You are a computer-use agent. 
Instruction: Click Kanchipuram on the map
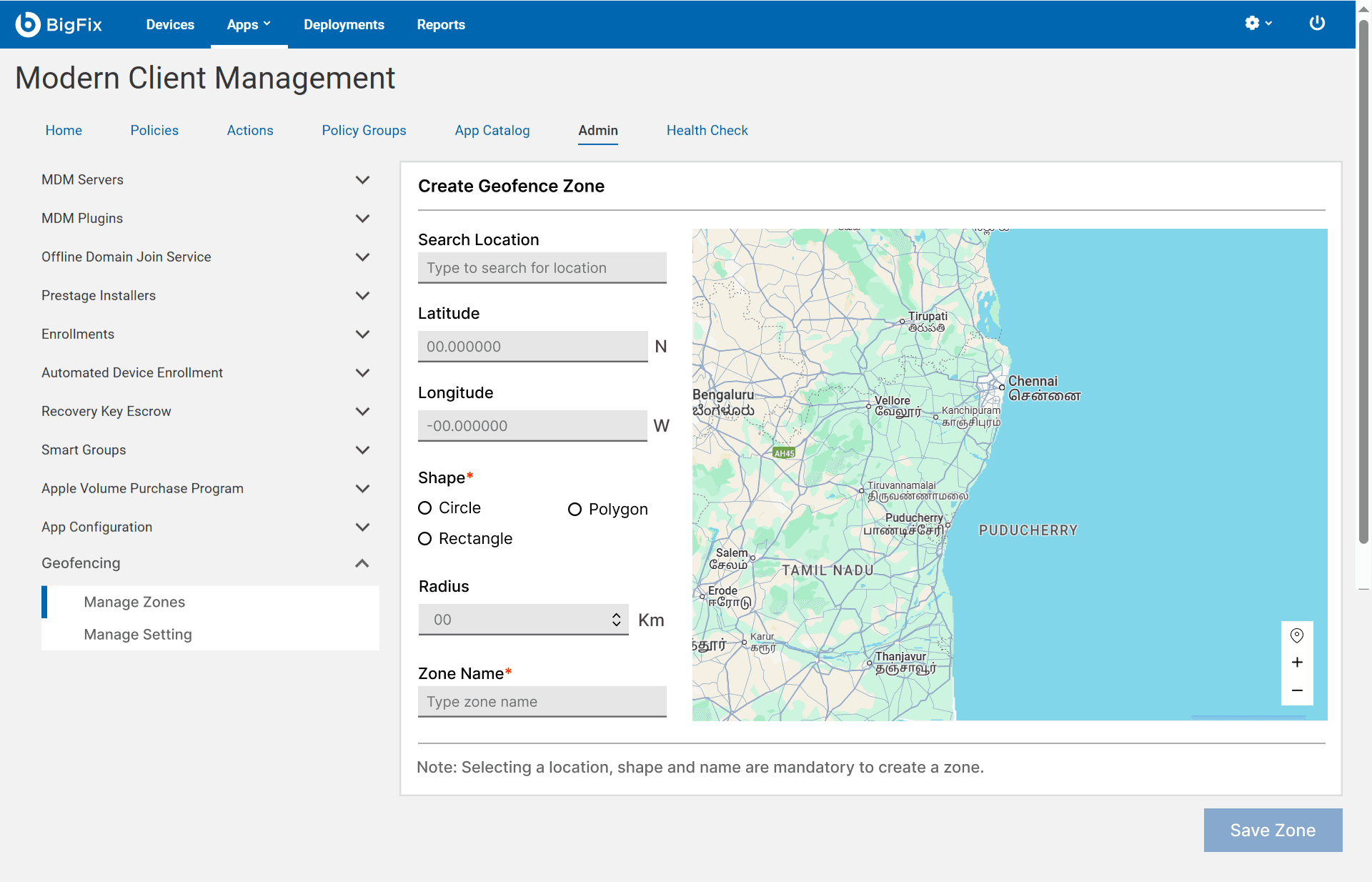click(971, 411)
